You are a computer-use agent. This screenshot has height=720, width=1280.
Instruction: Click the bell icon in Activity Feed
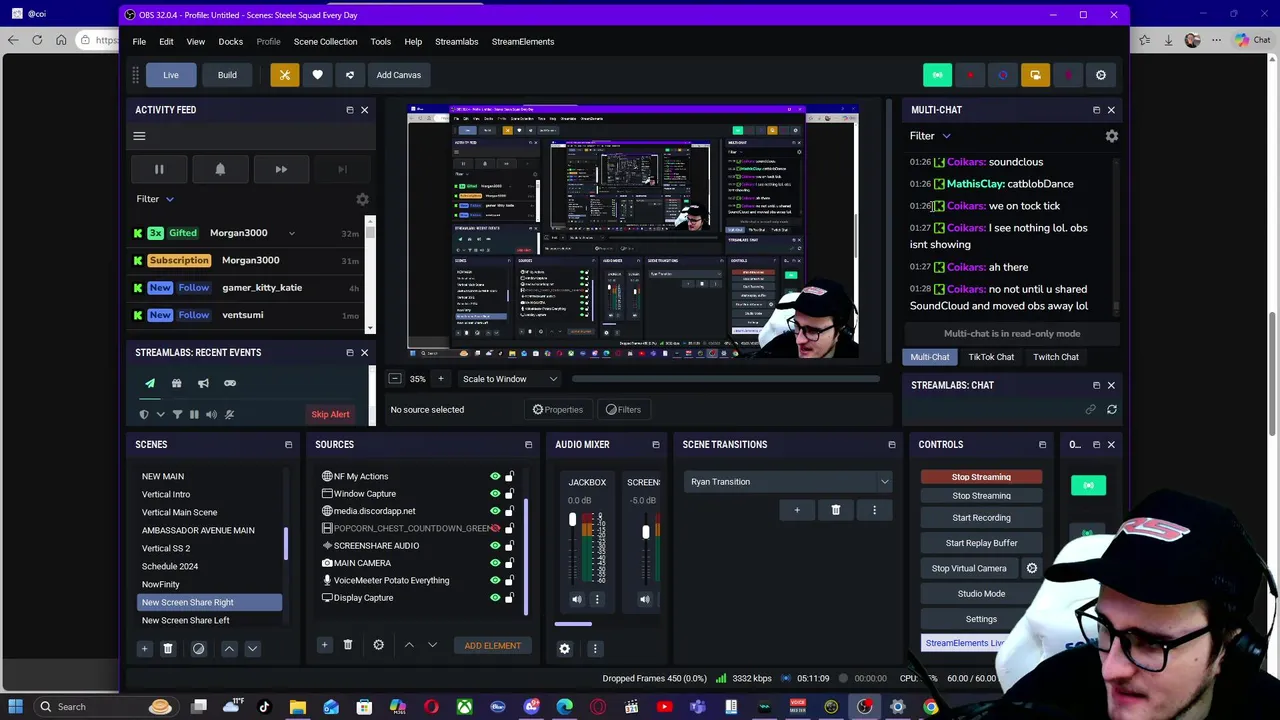click(x=220, y=169)
